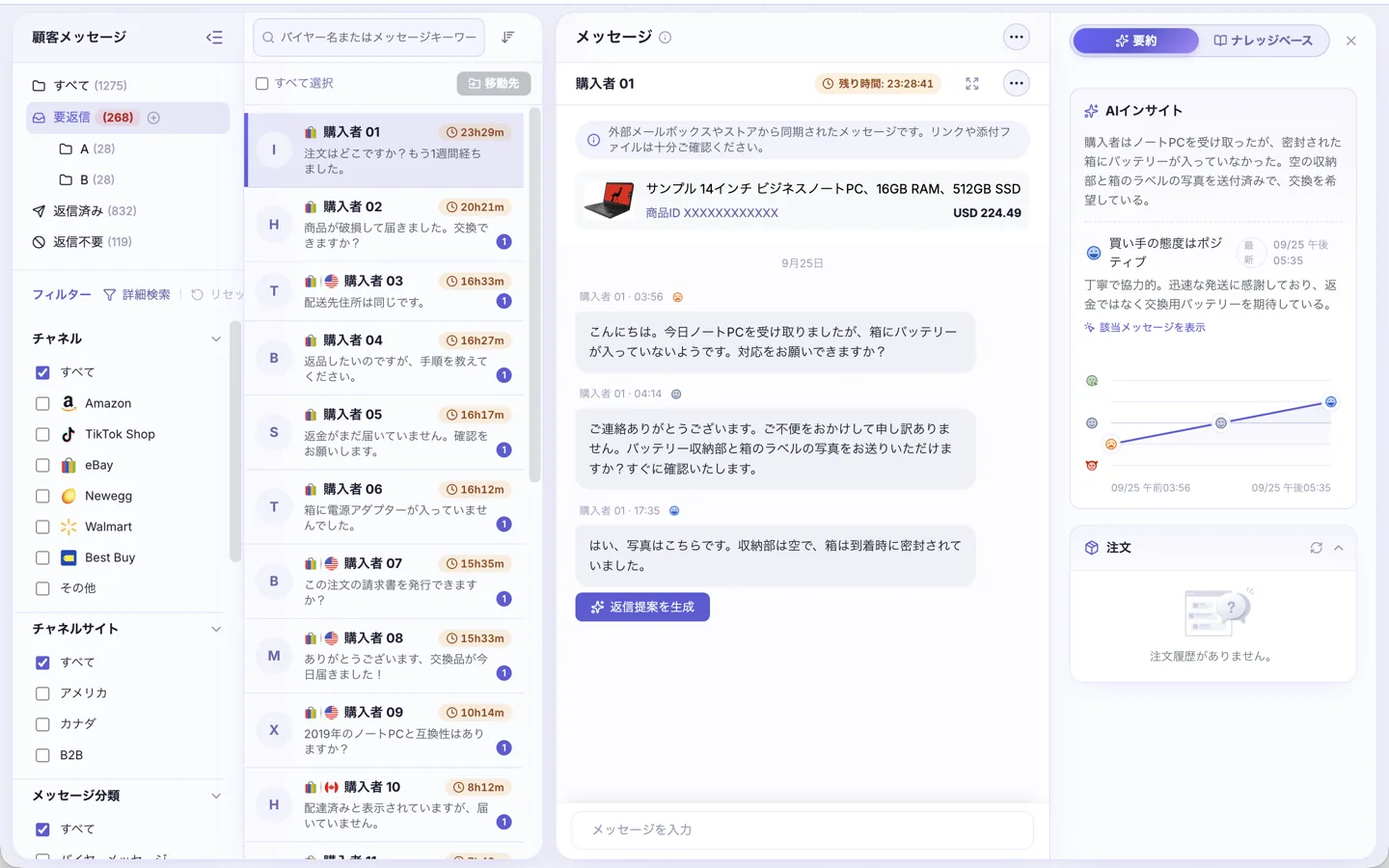Collapse the チャネルサイト filter section
1389x868 pixels.
click(x=216, y=629)
